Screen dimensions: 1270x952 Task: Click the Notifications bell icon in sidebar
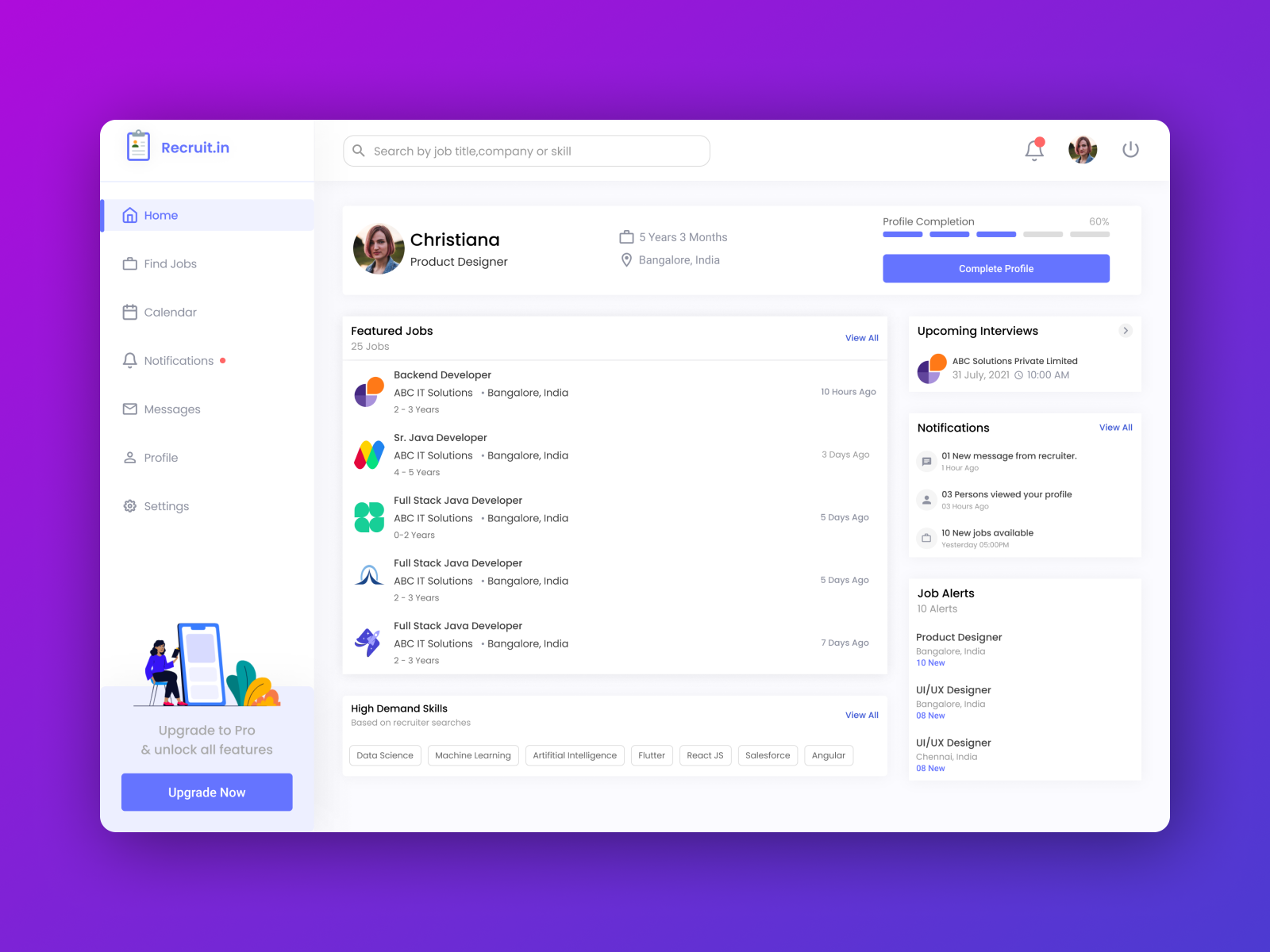coord(130,360)
